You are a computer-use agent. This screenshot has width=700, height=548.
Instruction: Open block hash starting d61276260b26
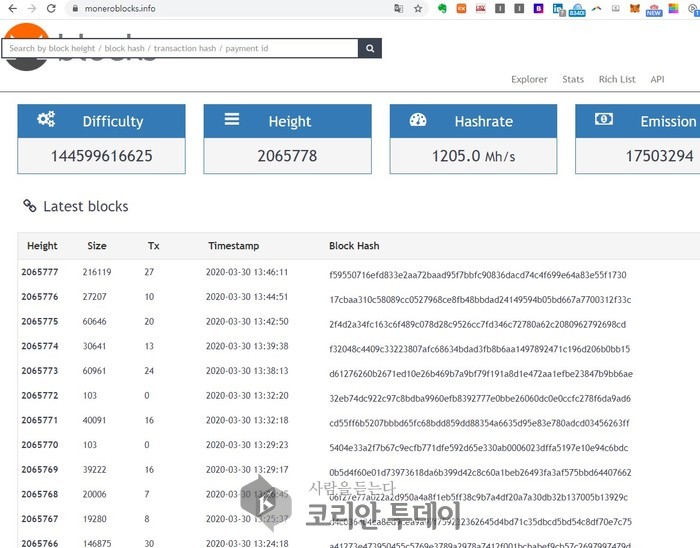481,374
